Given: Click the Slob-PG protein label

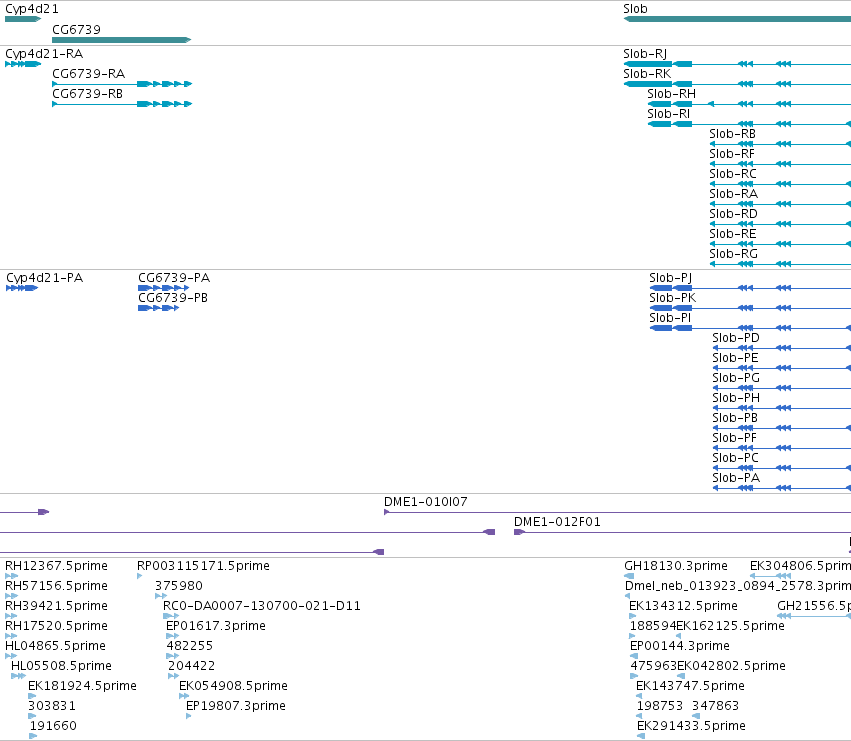Looking at the screenshot, I should point(736,378).
